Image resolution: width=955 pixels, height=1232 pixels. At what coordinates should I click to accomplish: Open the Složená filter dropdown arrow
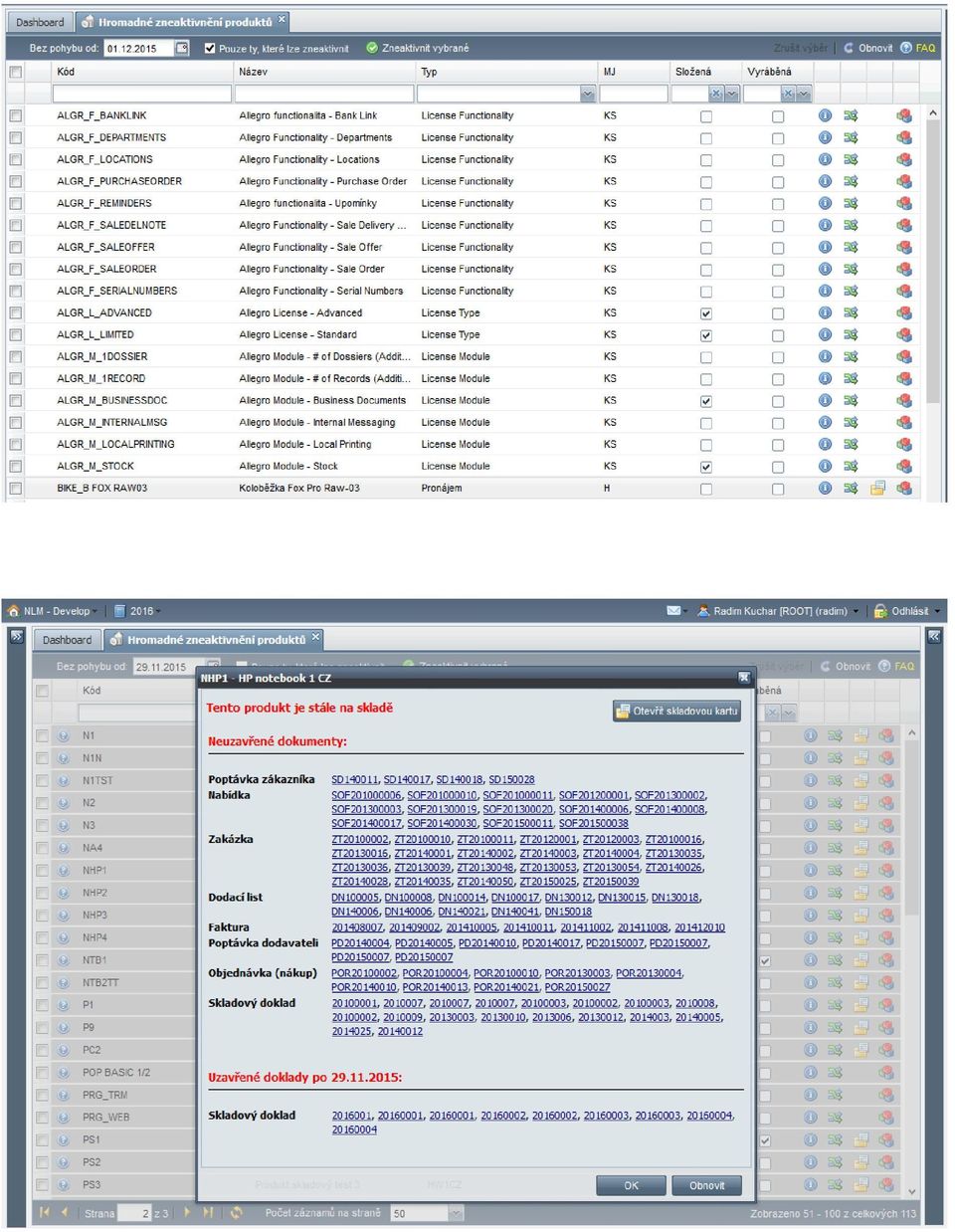point(732,94)
